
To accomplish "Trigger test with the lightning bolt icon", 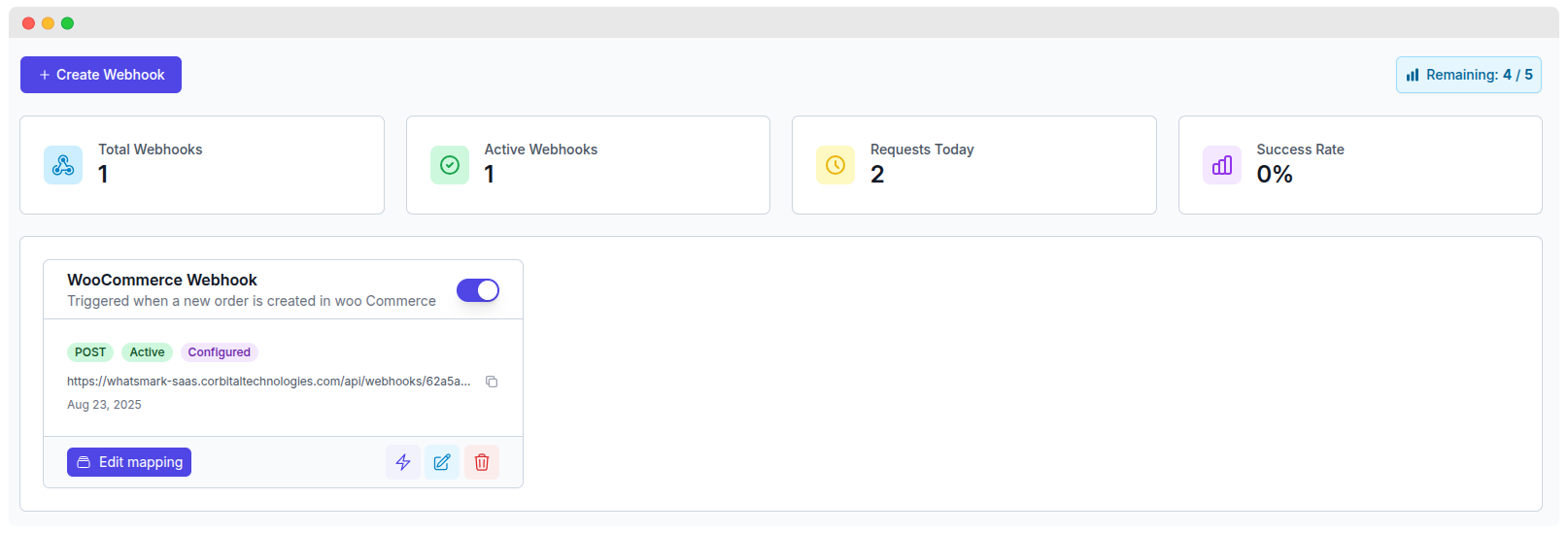I will pyautogui.click(x=403, y=462).
